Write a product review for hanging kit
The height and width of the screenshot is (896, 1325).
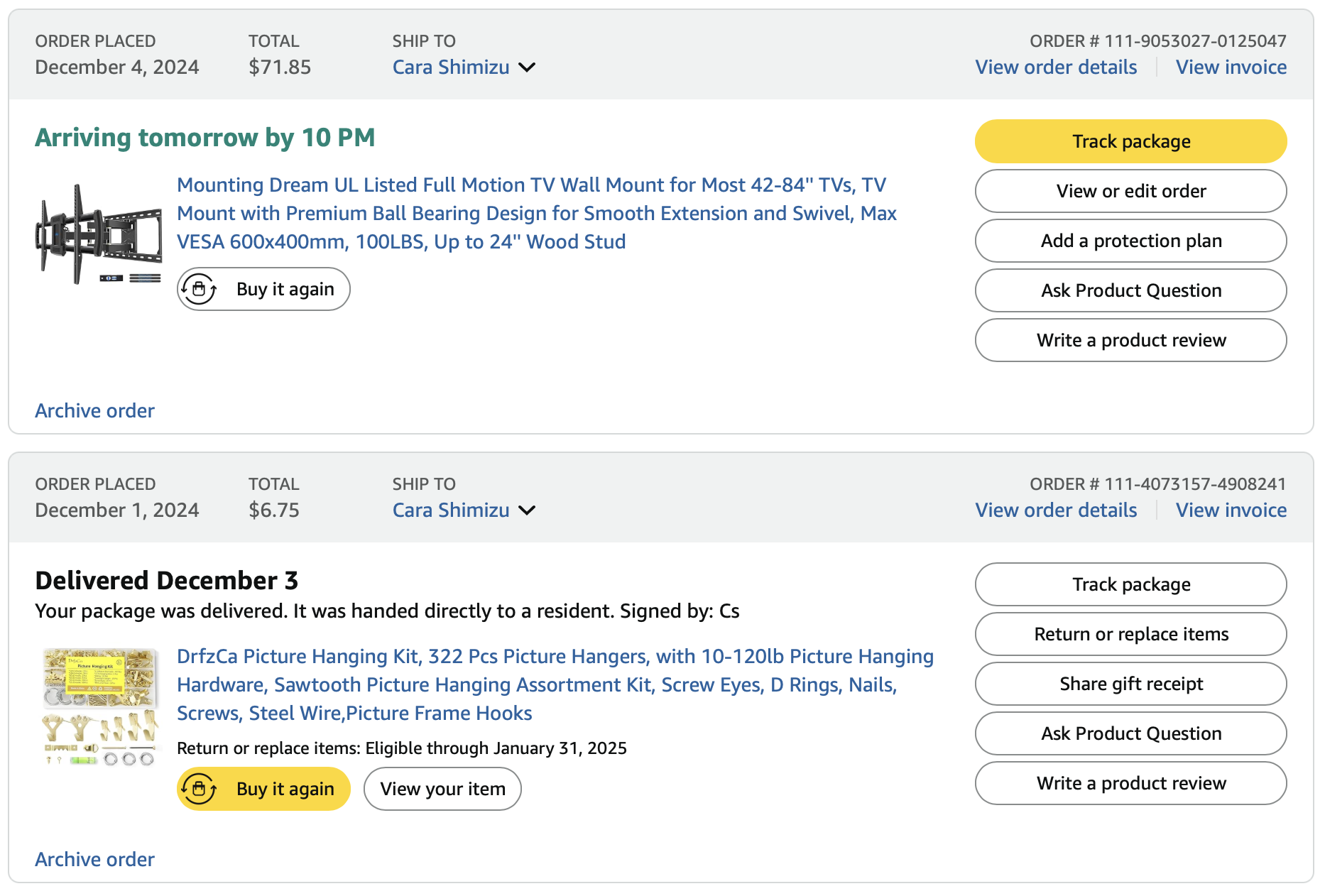click(1130, 783)
